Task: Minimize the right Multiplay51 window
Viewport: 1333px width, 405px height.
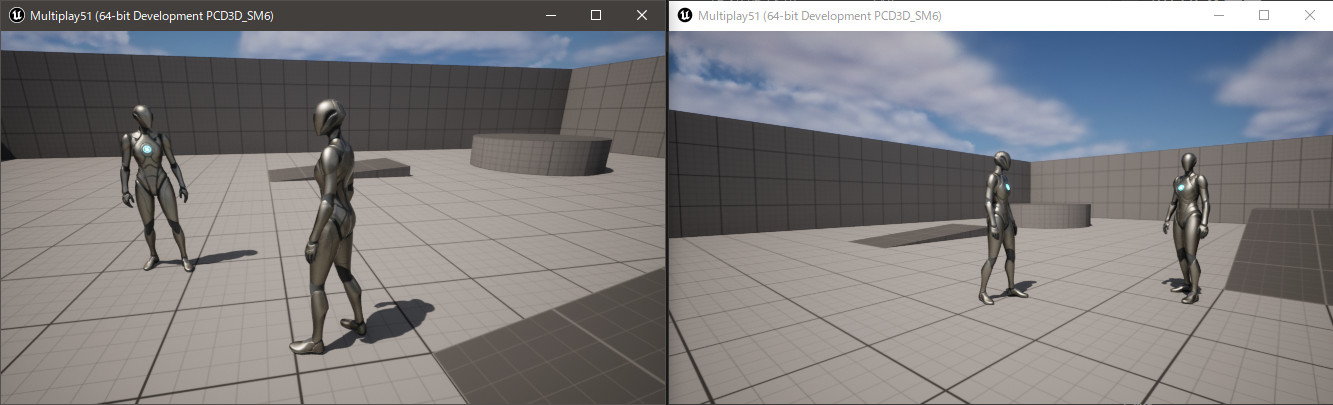Action: [x=1218, y=15]
